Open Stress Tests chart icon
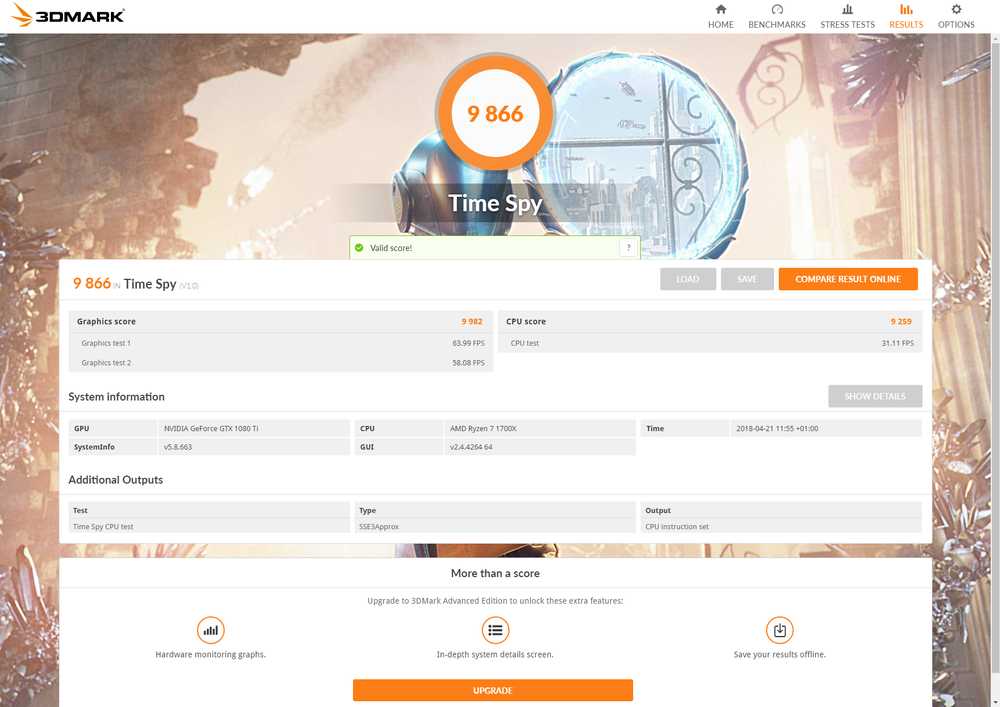 pos(847,9)
